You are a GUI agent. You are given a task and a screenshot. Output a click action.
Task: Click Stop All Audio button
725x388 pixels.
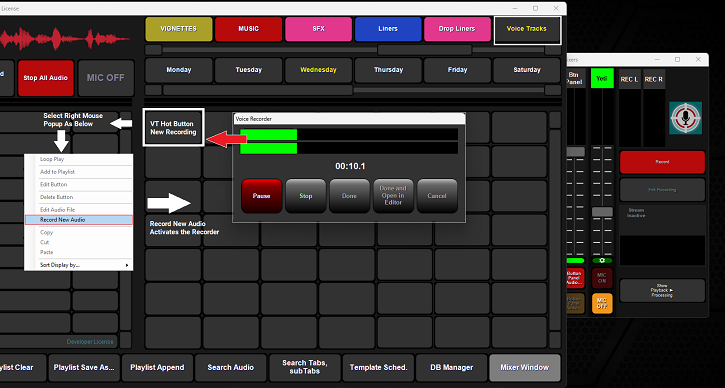(x=46, y=78)
